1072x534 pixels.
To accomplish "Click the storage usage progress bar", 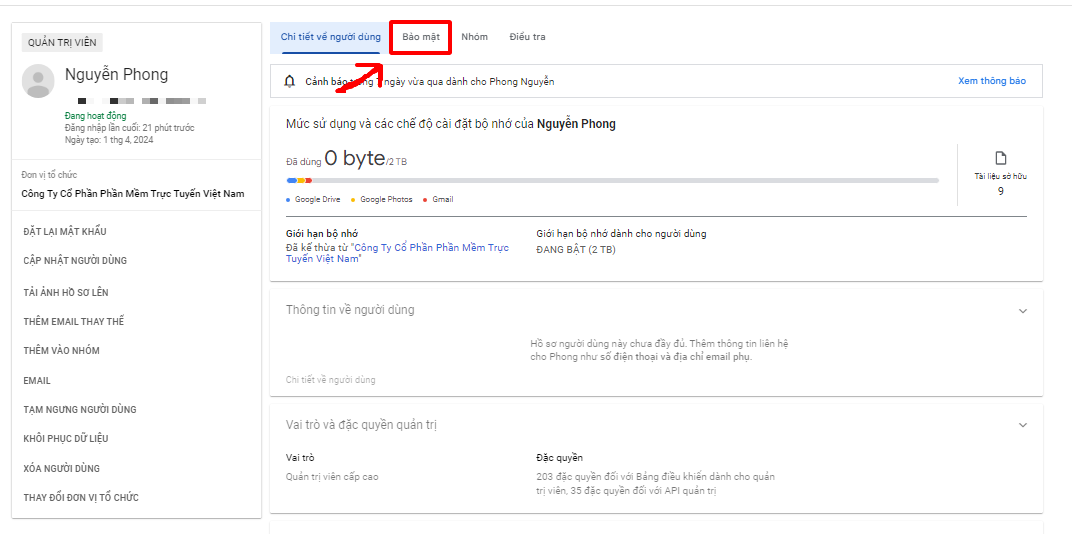I will [612, 181].
